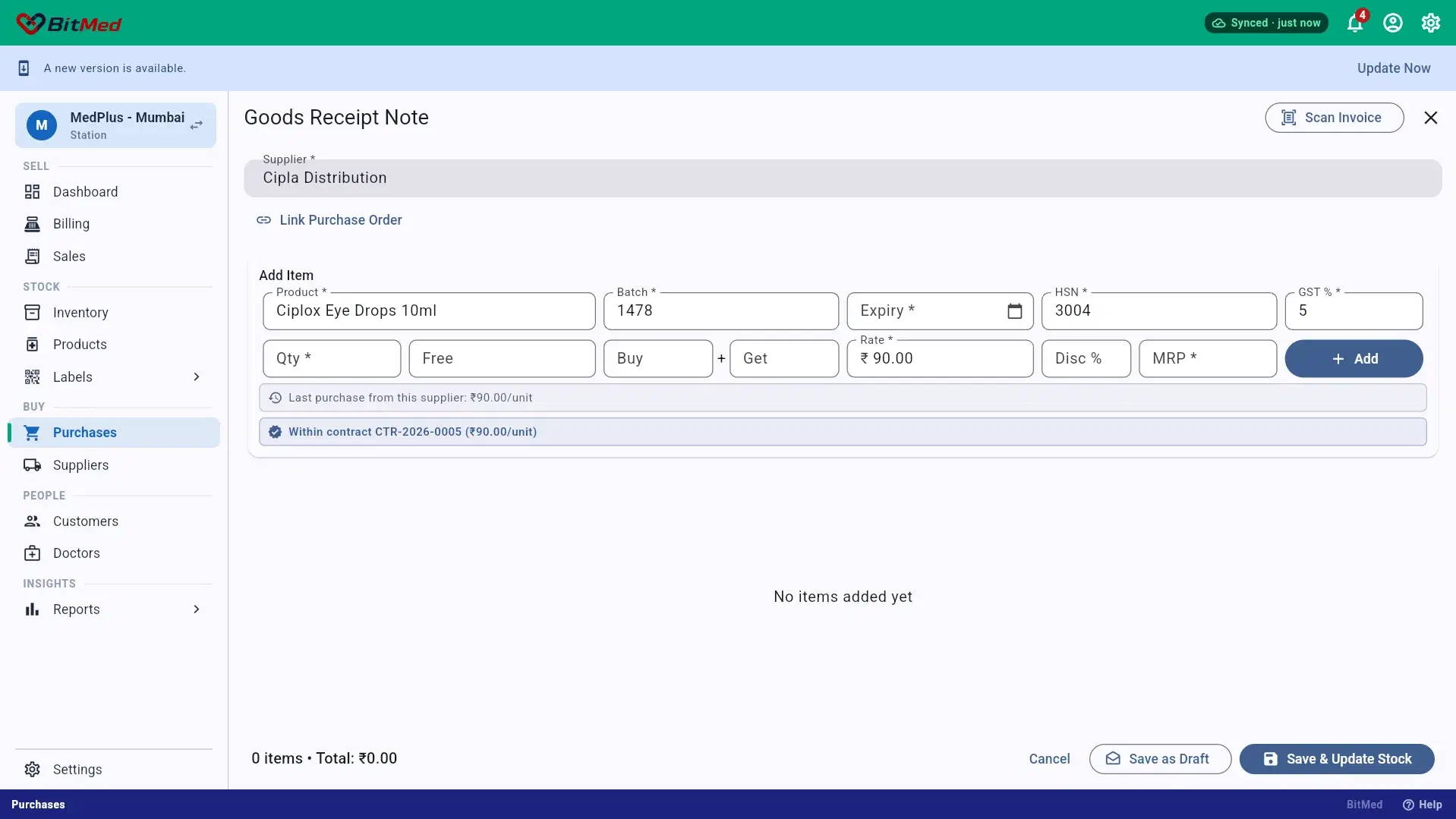Click the Disc % field
The height and width of the screenshot is (819, 1456).
pos(1086,359)
